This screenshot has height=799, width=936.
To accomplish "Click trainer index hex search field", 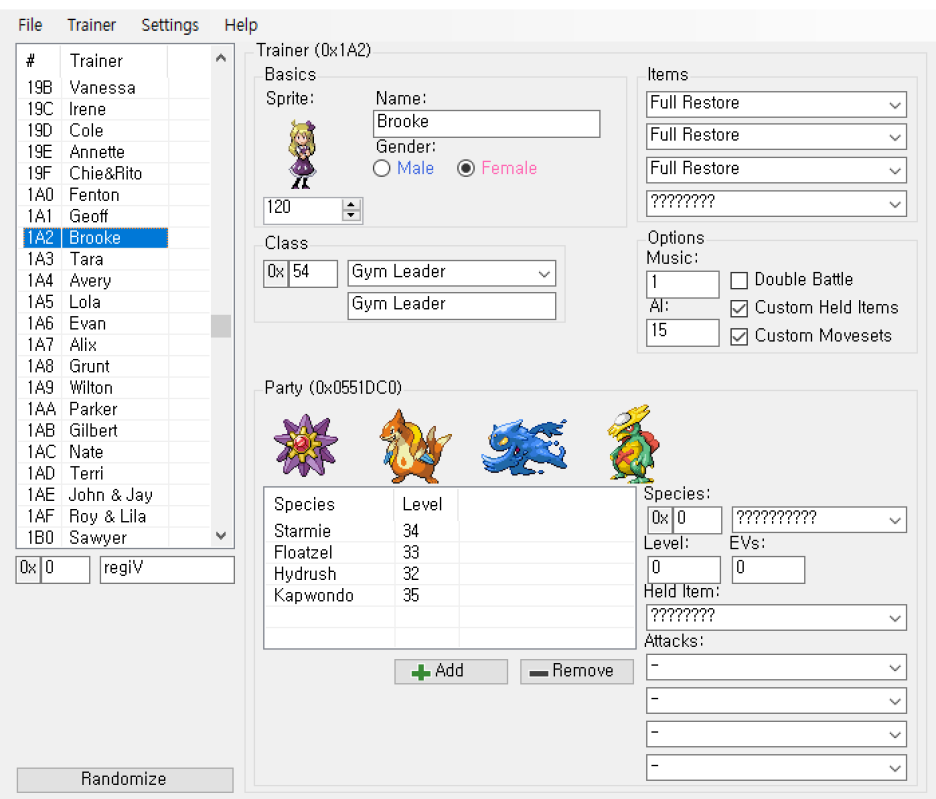I will (x=66, y=570).
